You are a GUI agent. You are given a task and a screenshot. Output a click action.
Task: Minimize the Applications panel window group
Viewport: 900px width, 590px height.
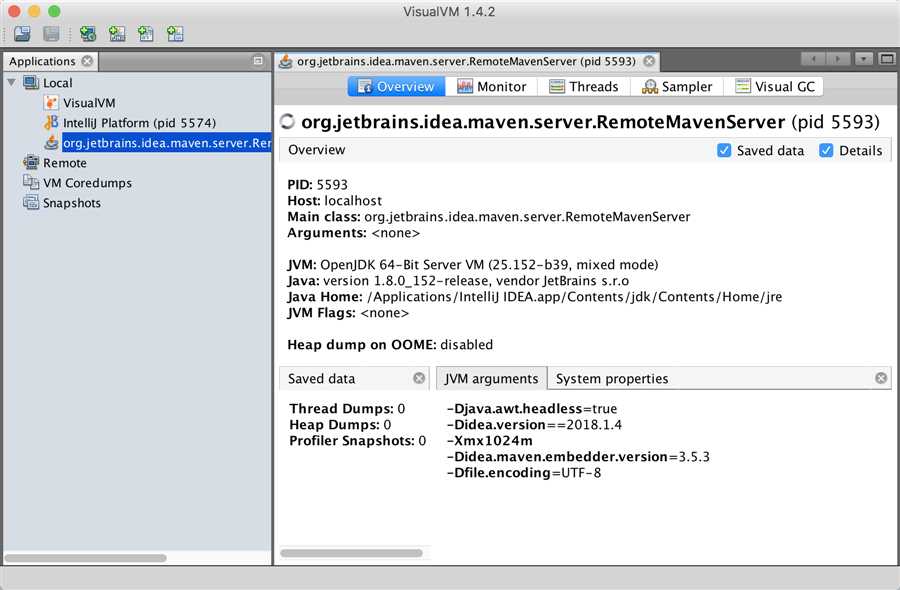(258, 60)
